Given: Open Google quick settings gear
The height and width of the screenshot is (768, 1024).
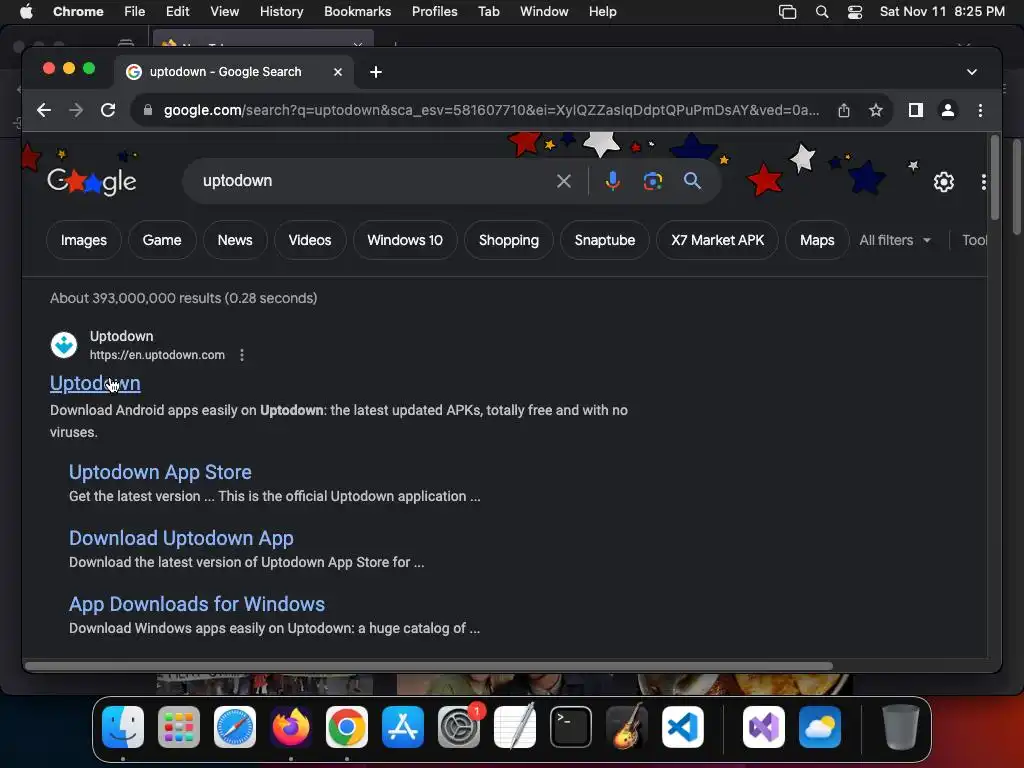Looking at the screenshot, I should click(x=944, y=182).
